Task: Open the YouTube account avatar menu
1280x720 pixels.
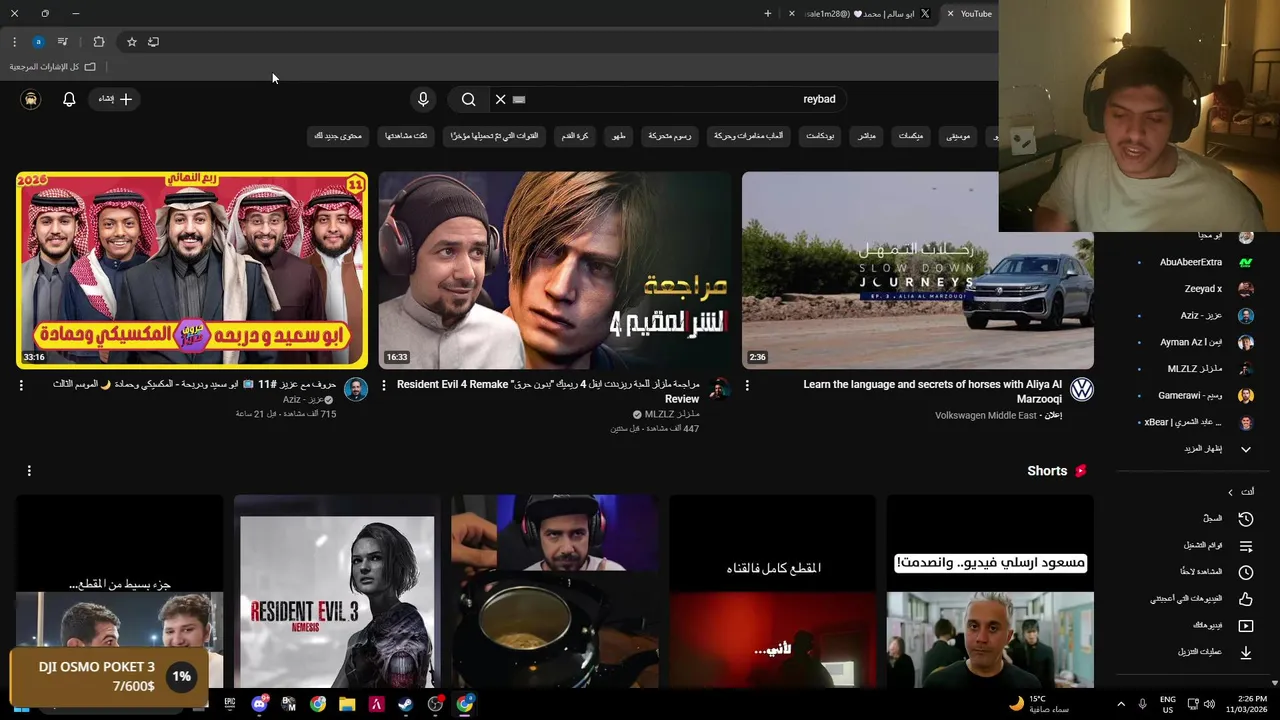Action: click(31, 99)
